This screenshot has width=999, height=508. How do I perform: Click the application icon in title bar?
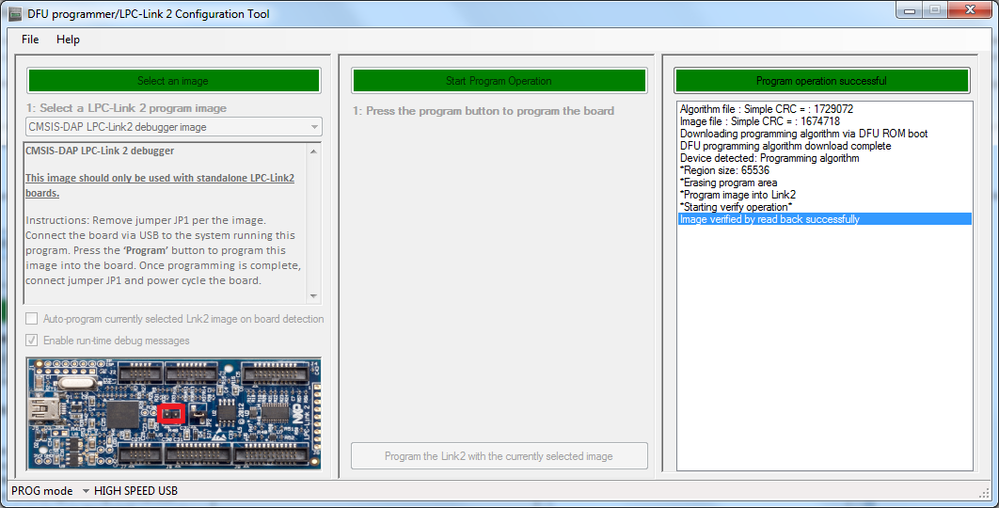pyautogui.click(x=15, y=14)
